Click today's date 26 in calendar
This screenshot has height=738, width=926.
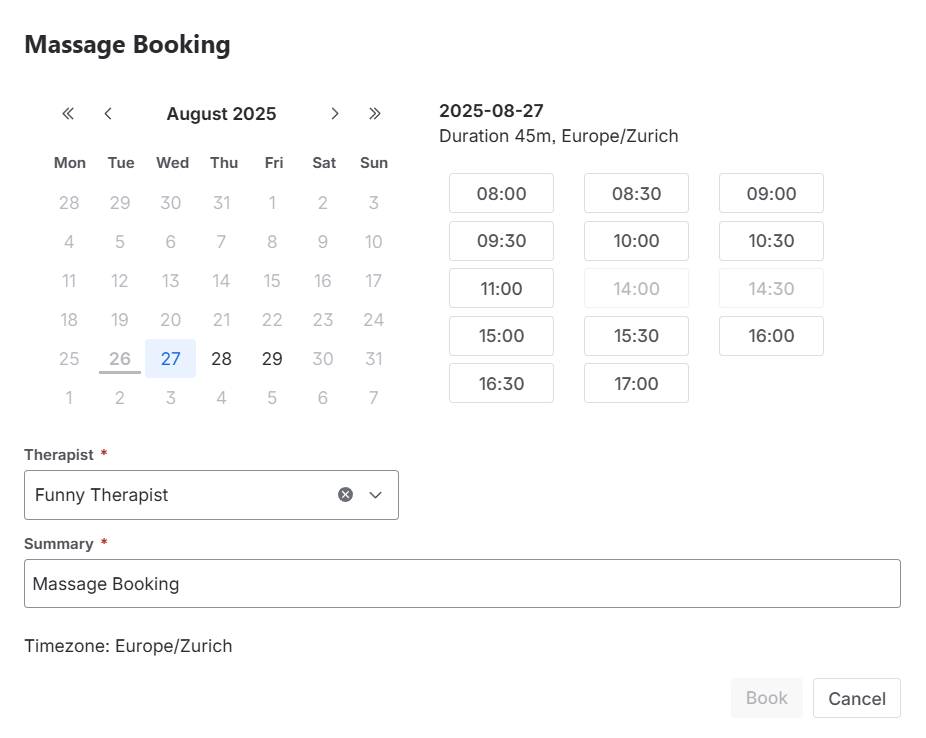(x=120, y=359)
